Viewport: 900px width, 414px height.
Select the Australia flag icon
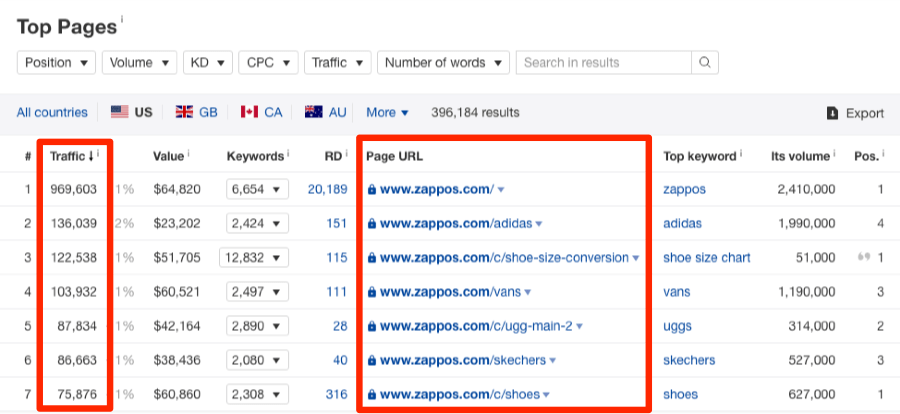314,112
